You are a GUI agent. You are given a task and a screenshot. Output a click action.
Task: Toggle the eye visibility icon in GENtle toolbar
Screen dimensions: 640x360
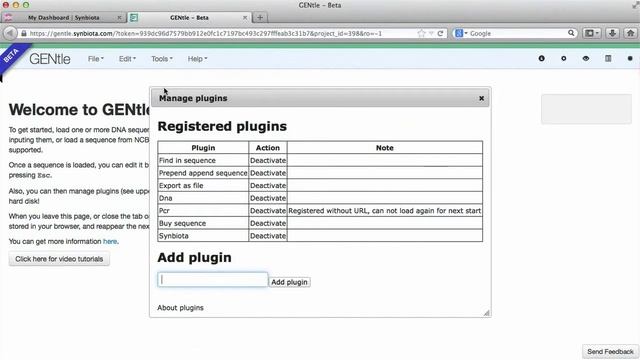coord(586,59)
